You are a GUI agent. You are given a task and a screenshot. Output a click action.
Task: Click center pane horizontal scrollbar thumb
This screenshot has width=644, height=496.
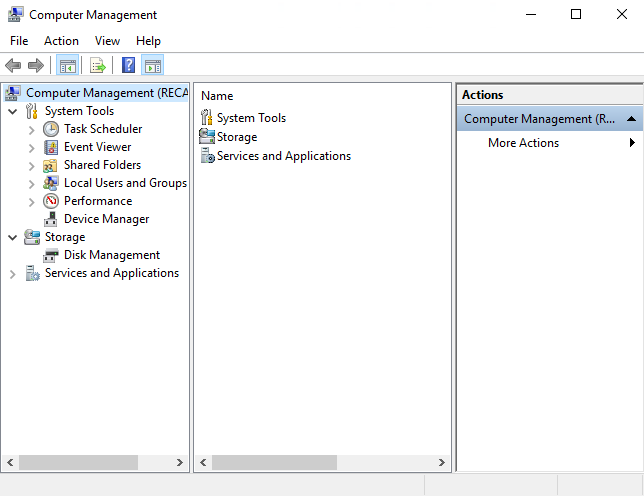coord(274,462)
